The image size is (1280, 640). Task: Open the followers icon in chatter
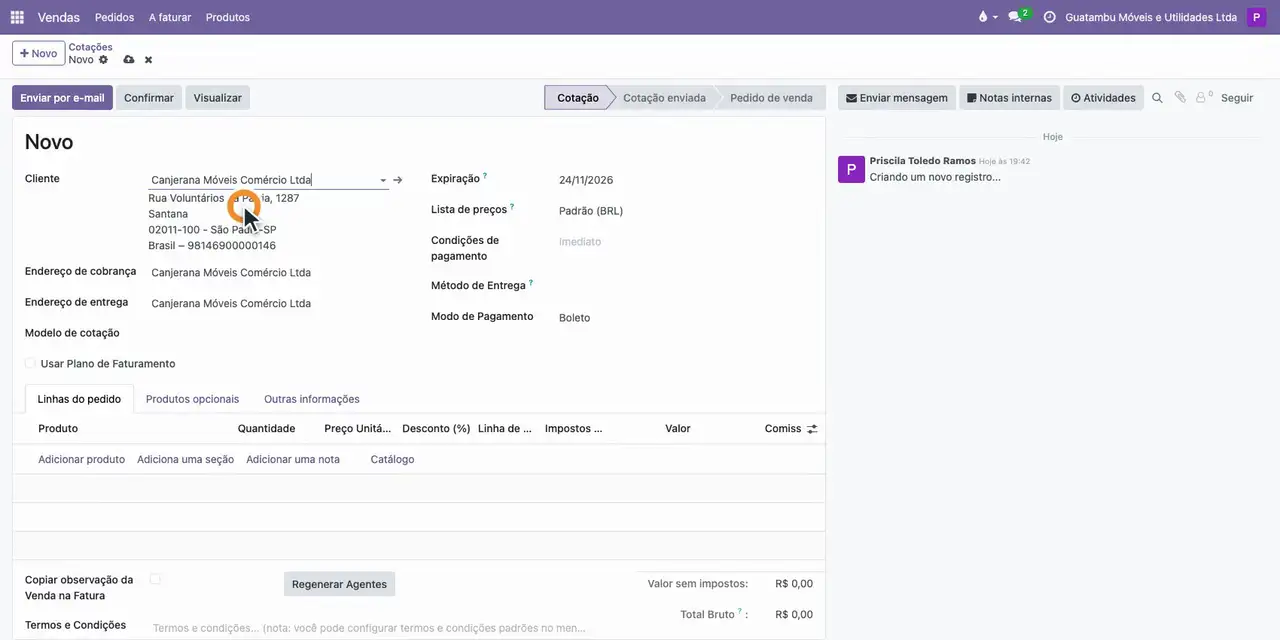1203,98
